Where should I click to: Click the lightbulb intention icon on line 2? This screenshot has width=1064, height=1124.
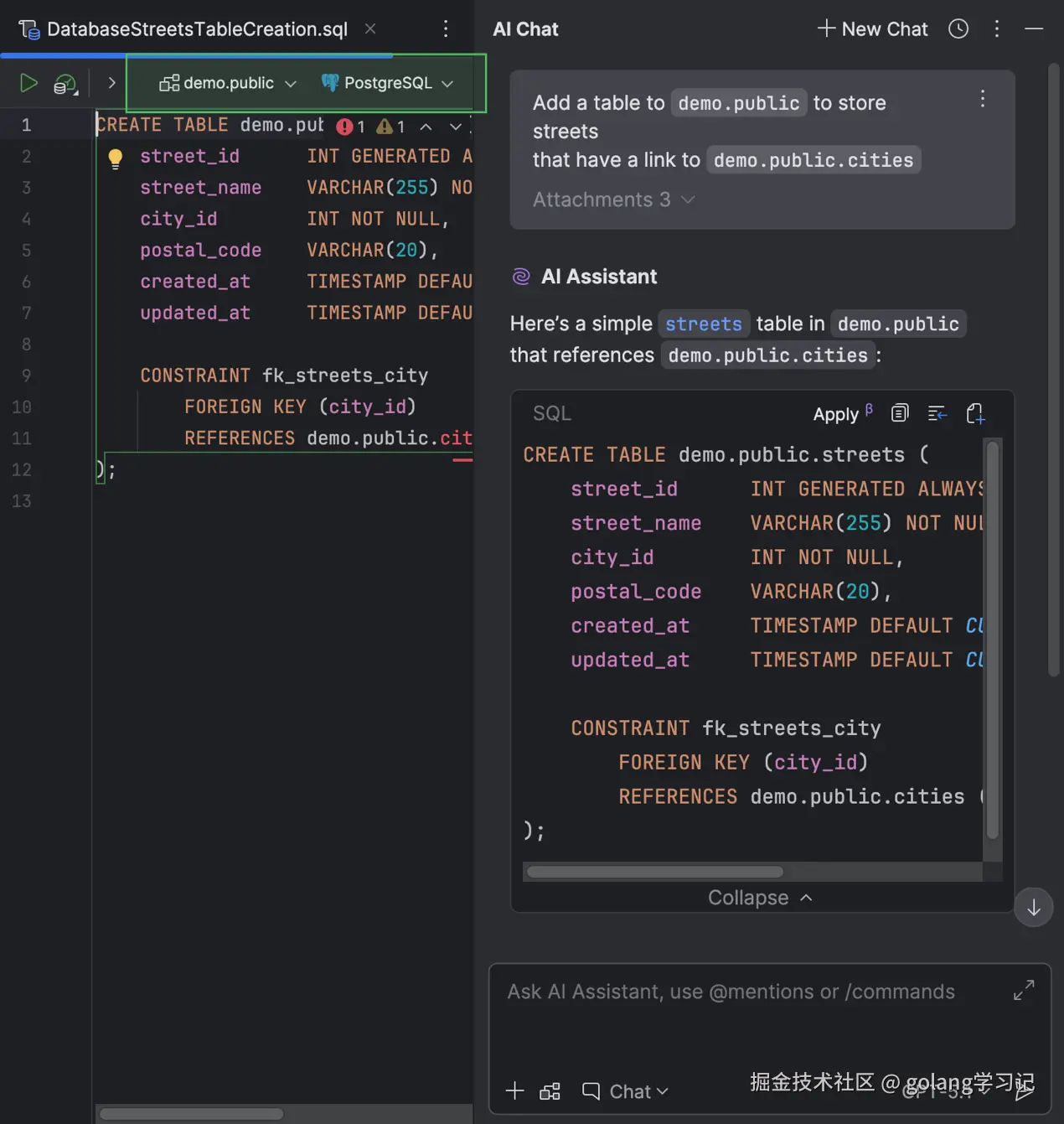[x=115, y=158]
